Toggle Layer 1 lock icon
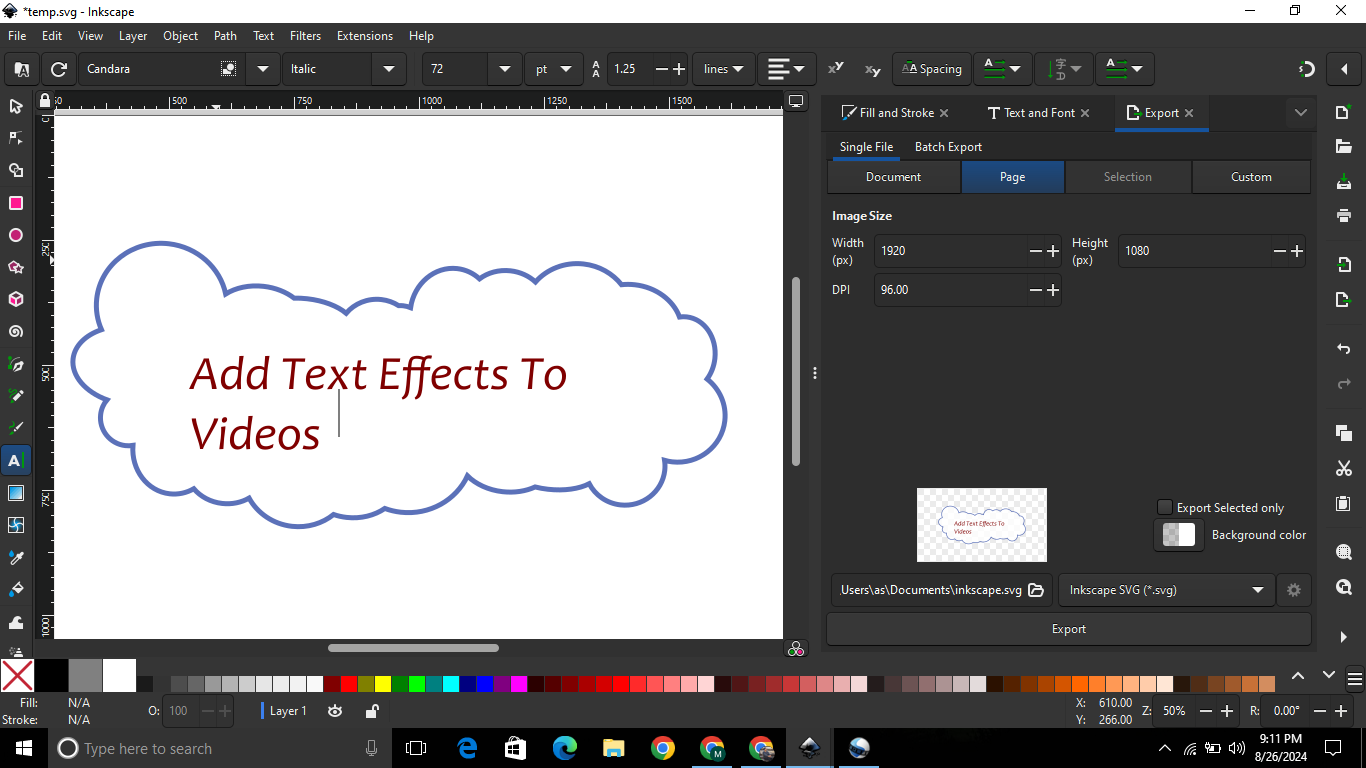The width and height of the screenshot is (1366, 768). coord(371,711)
